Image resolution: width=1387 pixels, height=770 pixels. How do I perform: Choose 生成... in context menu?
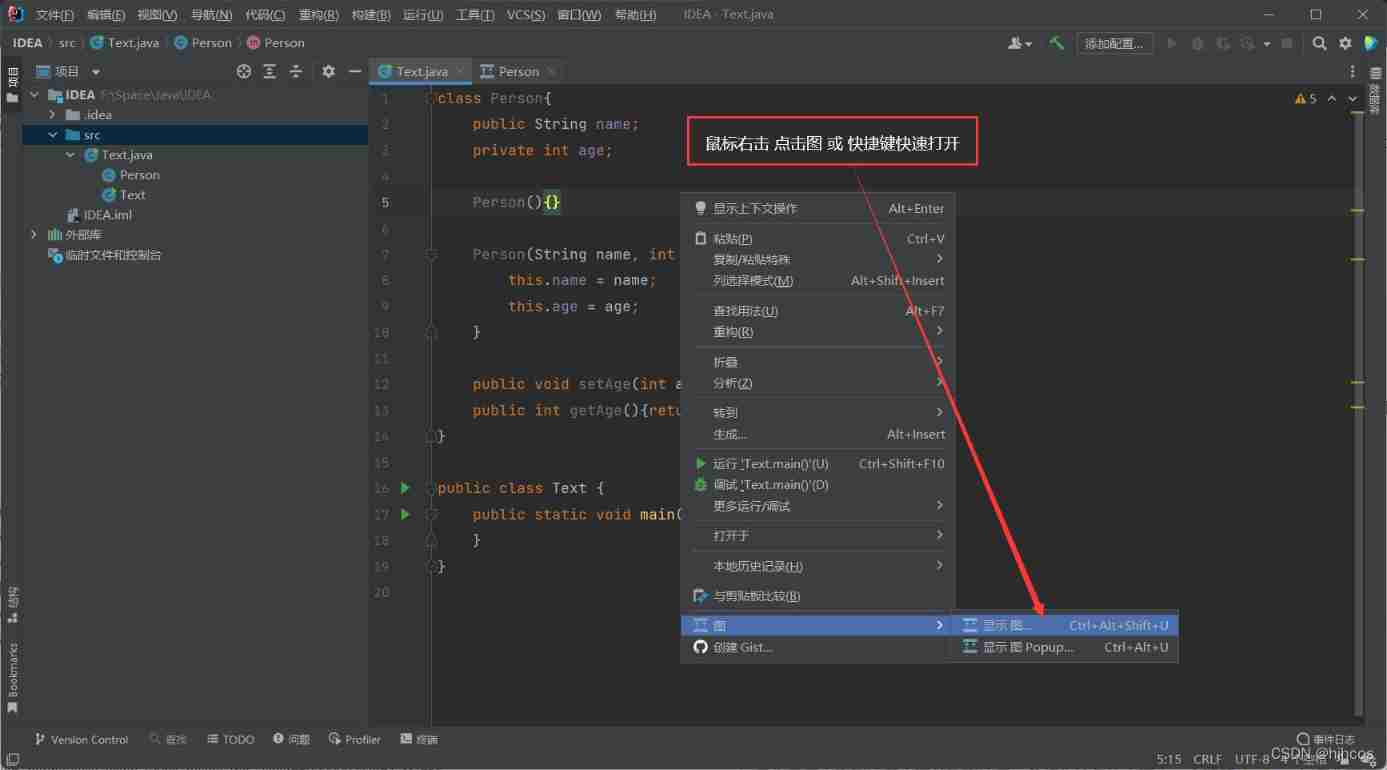[x=818, y=434]
